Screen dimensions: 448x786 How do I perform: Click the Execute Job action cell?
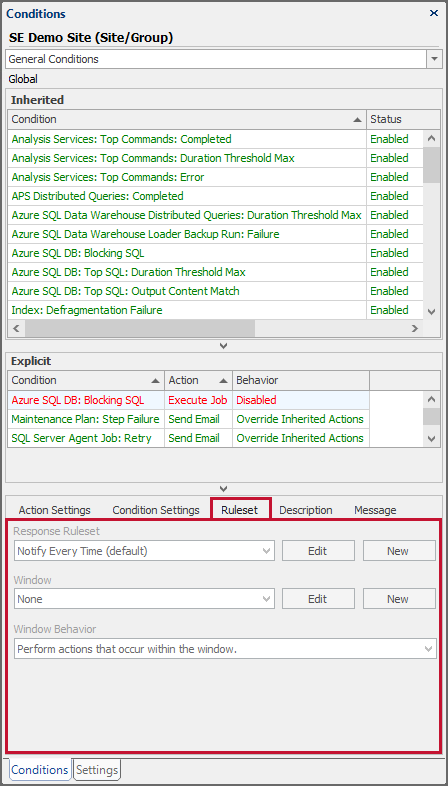point(198,400)
